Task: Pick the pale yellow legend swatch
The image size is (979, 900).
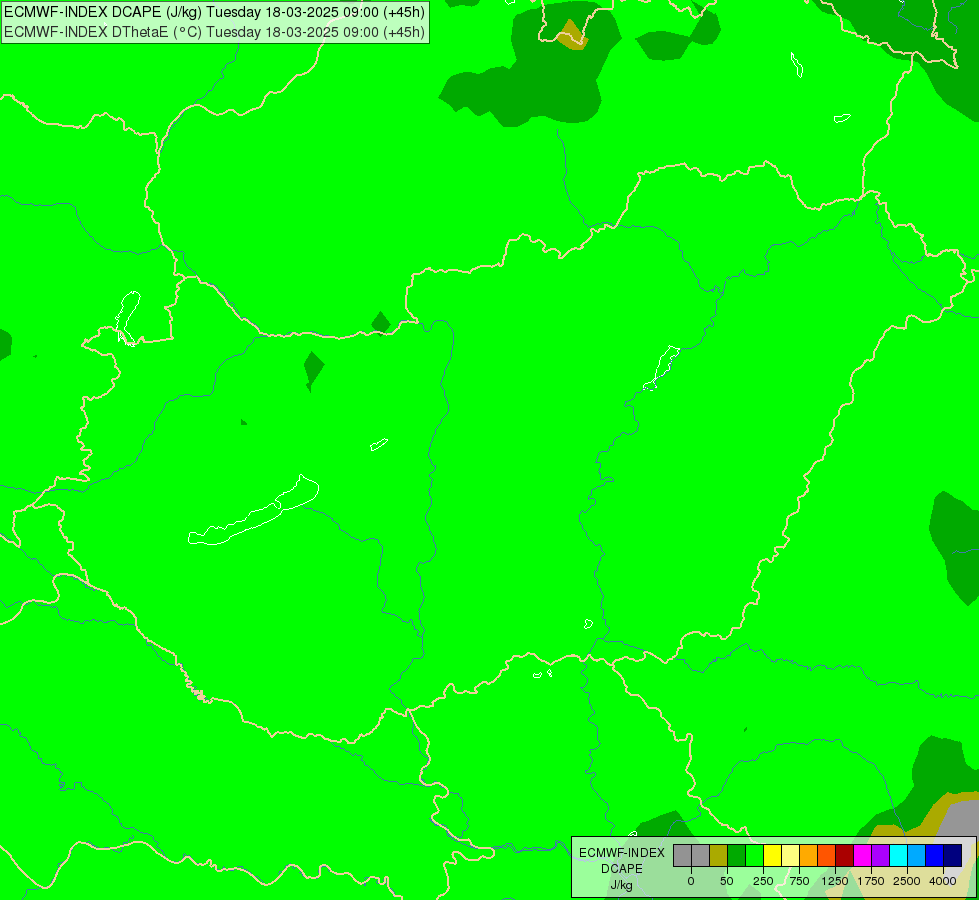Action: (x=790, y=855)
